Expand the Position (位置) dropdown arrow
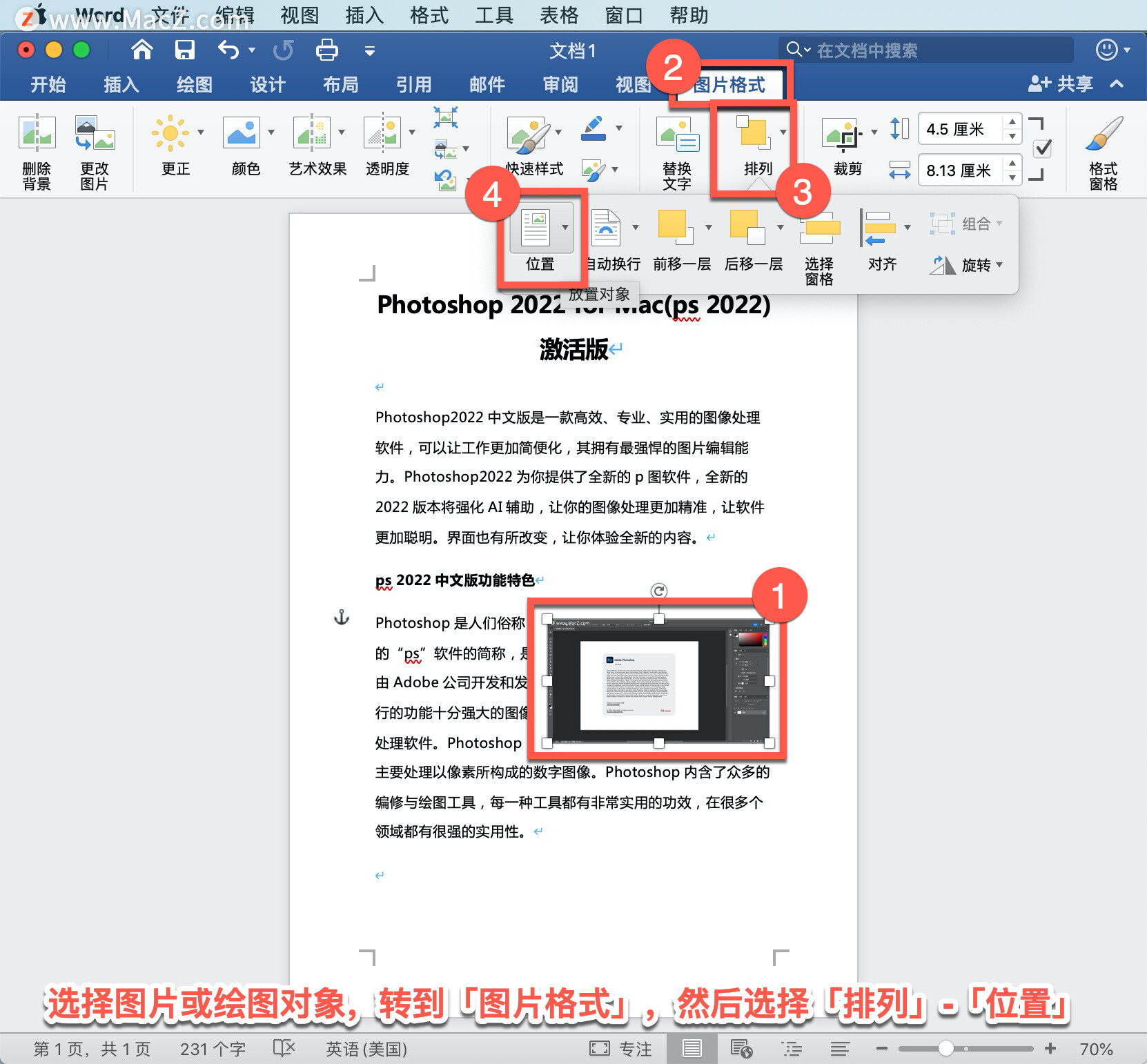The width and height of the screenshot is (1147, 1064). click(x=565, y=228)
